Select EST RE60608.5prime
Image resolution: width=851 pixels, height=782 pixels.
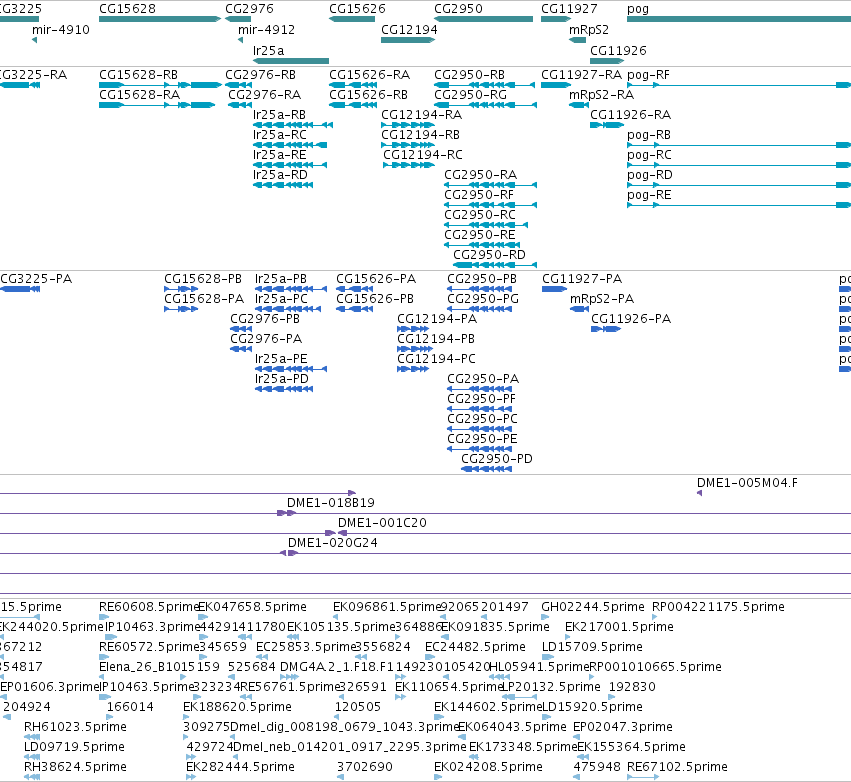[x=150, y=607]
